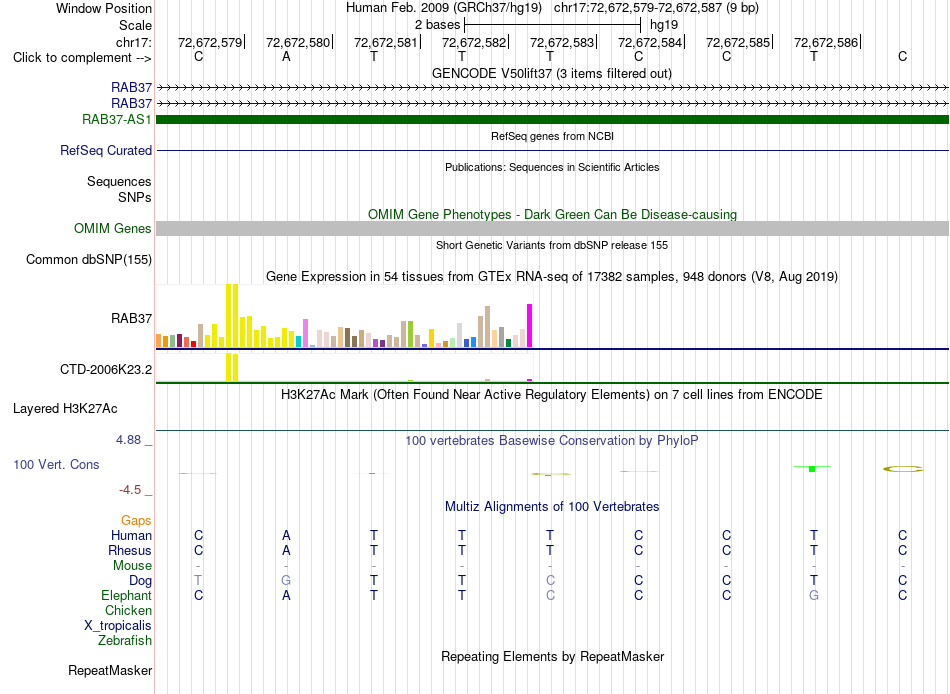Screen dimensions: 950x694
Task: Click position label 72,672,586 in ruler
Action: coord(826,42)
